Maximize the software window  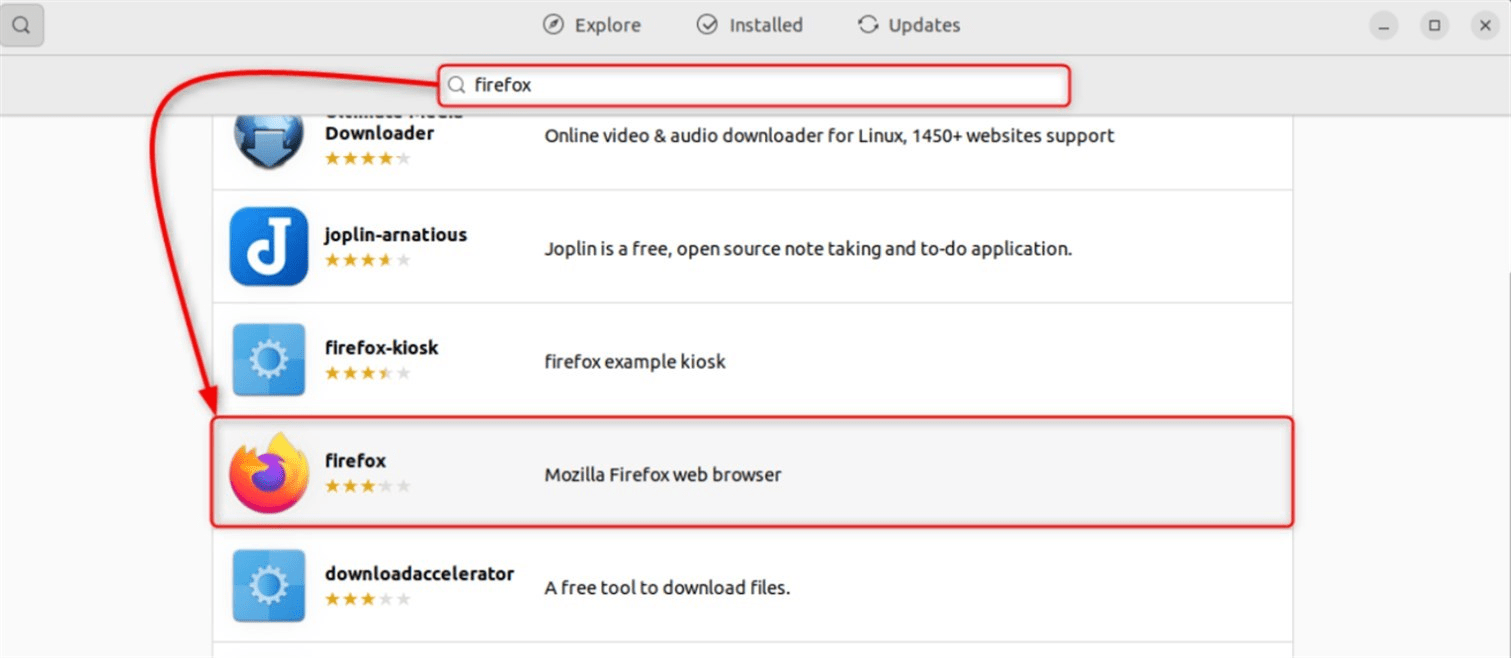coord(1434,26)
